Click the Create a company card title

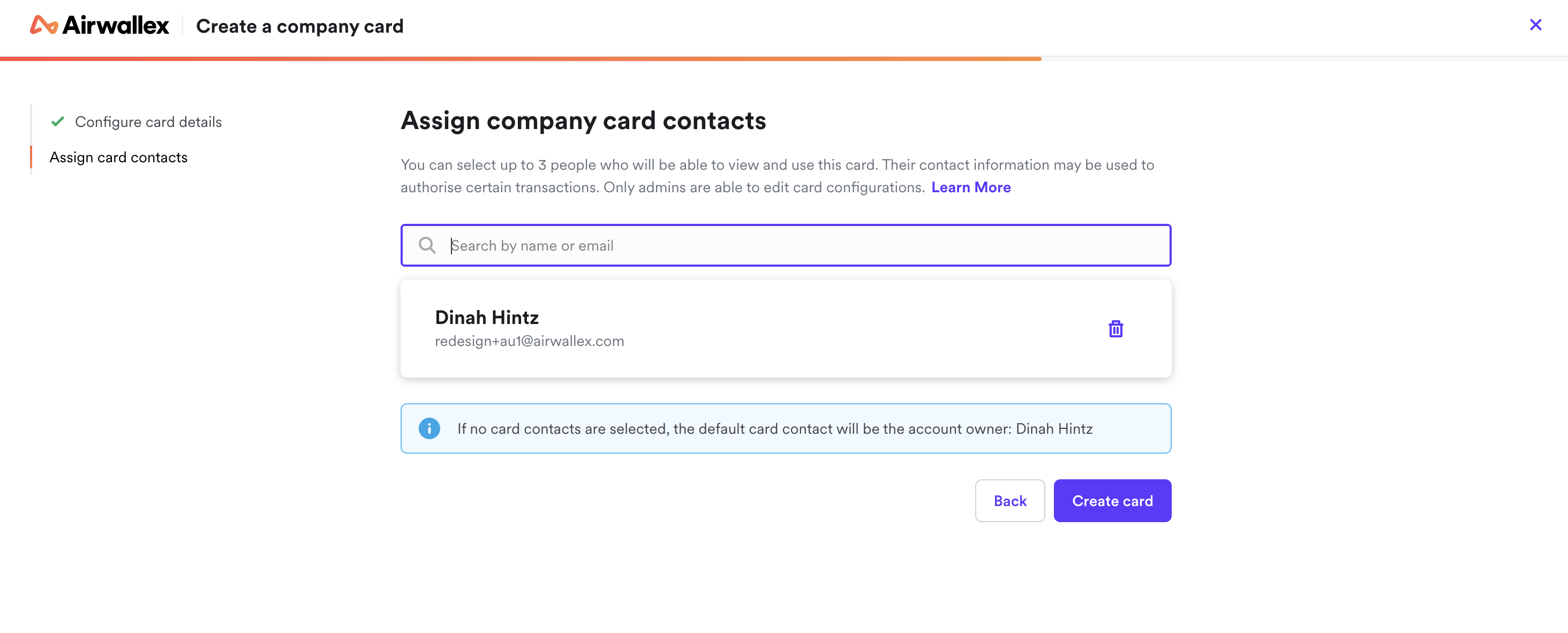[x=299, y=26]
